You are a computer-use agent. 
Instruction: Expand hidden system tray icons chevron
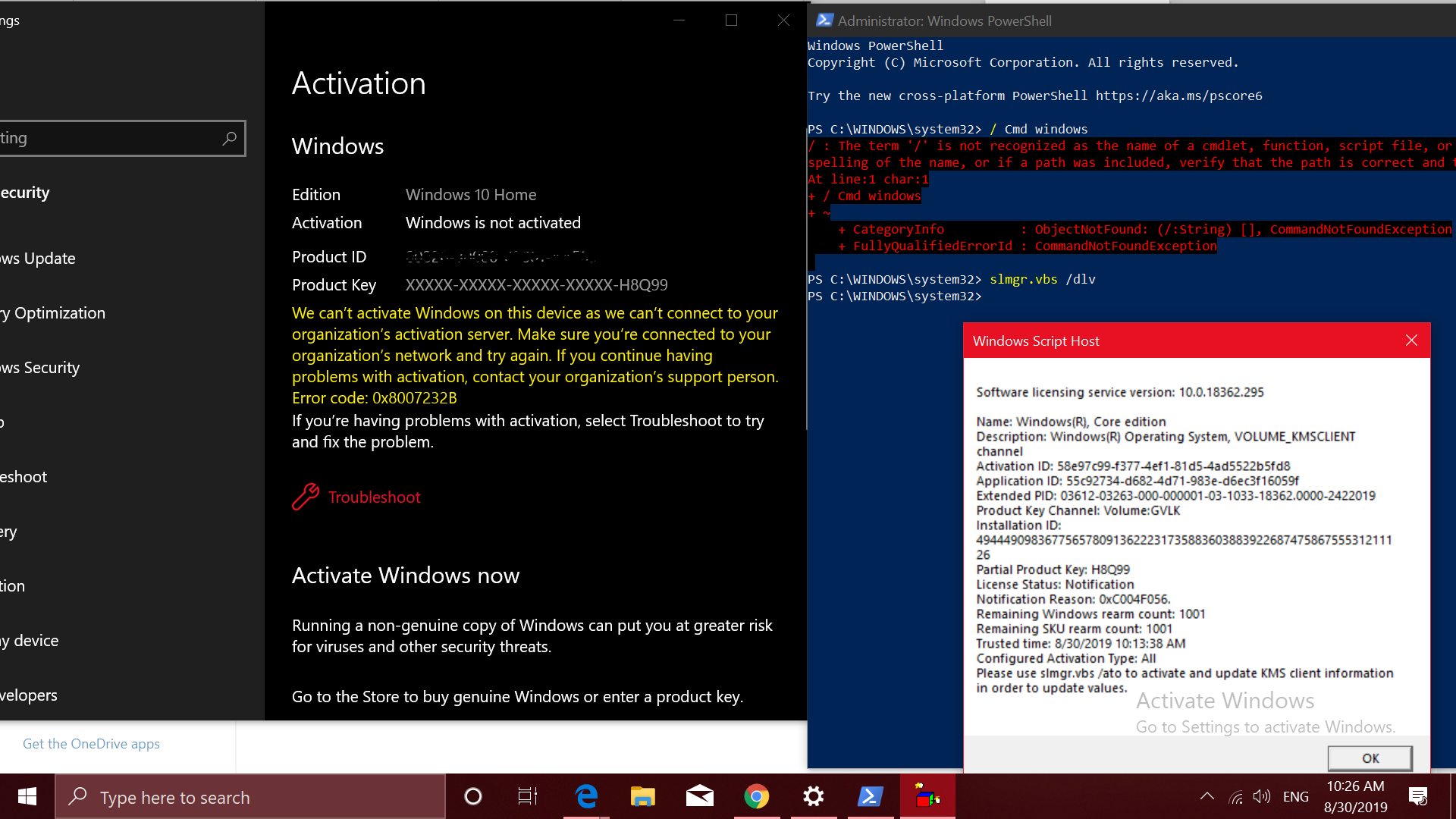coord(1207,796)
